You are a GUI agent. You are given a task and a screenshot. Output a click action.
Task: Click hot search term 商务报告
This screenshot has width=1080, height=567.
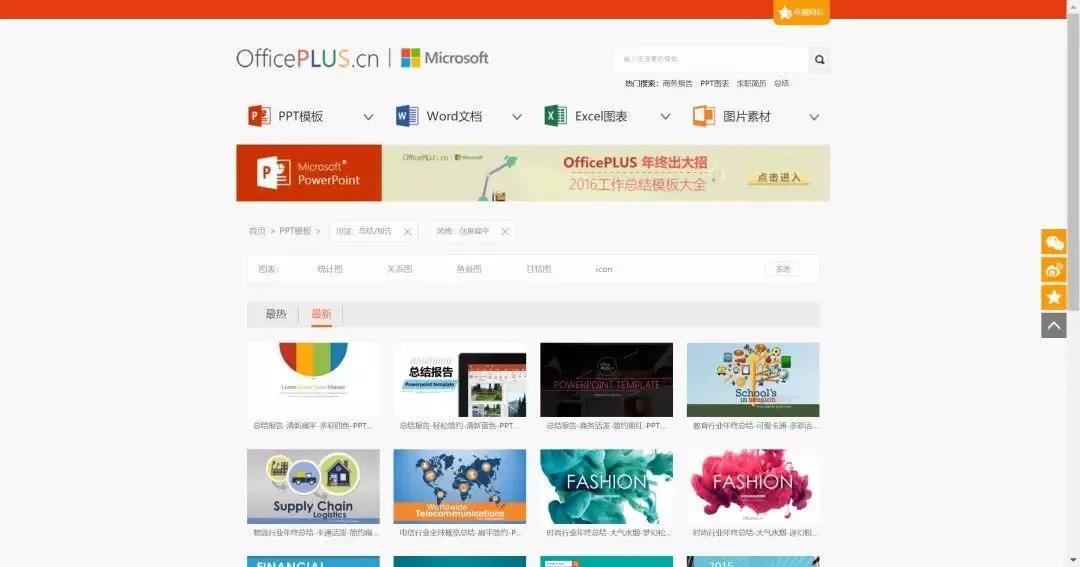pos(677,83)
